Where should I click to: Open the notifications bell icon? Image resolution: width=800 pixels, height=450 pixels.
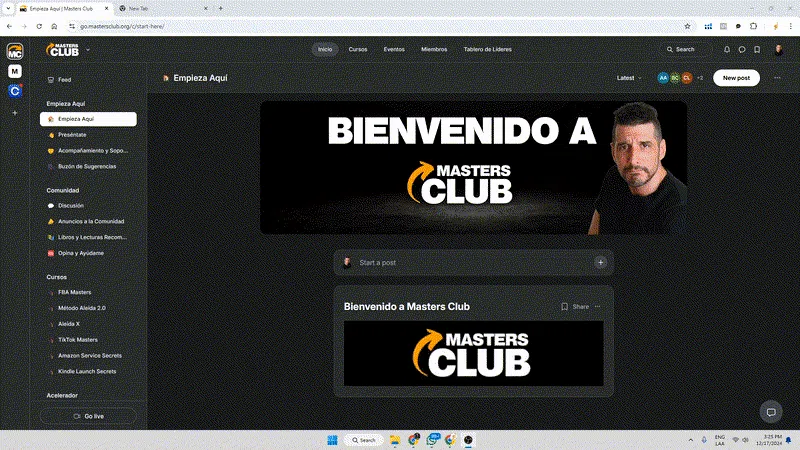click(x=727, y=49)
